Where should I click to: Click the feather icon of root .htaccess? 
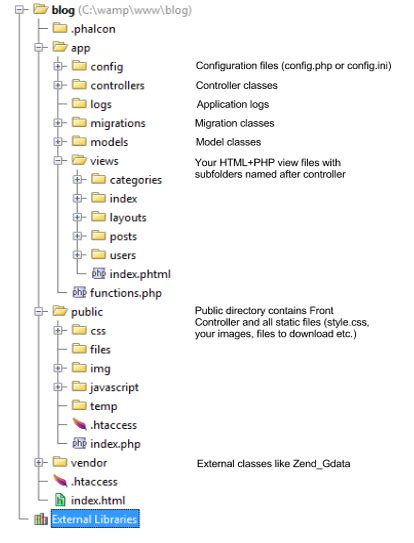60,481
